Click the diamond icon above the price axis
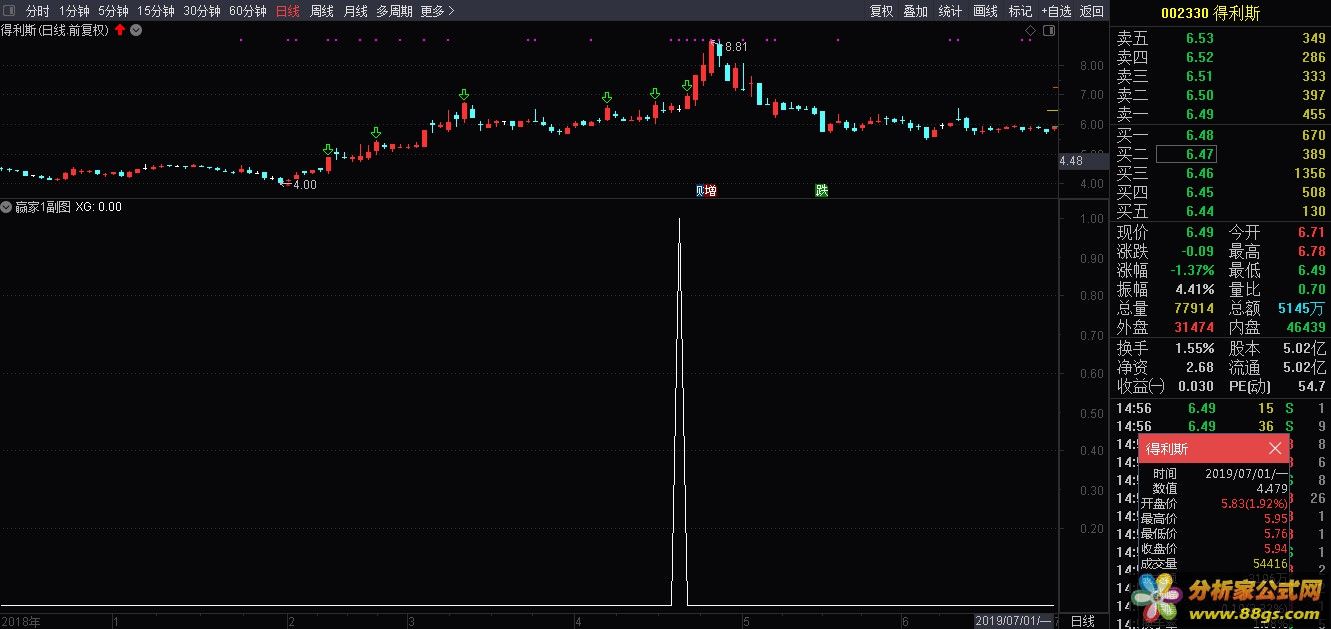The width and height of the screenshot is (1331, 629). [1031, 31]
